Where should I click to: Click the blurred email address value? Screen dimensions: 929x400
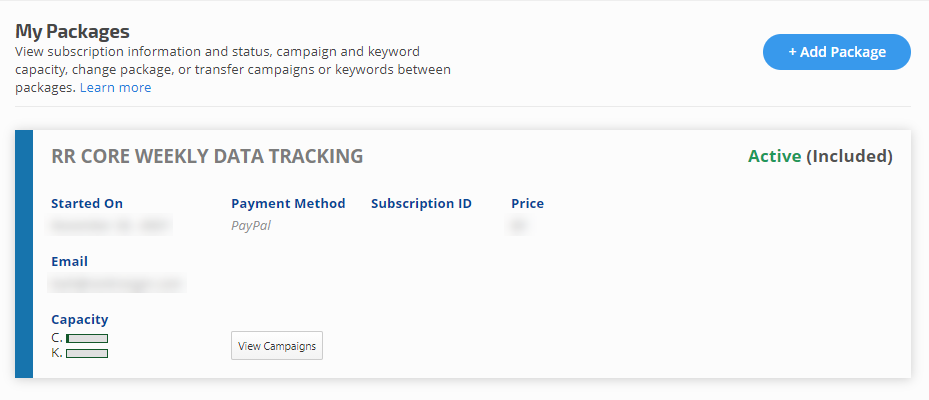coord(117,284)
